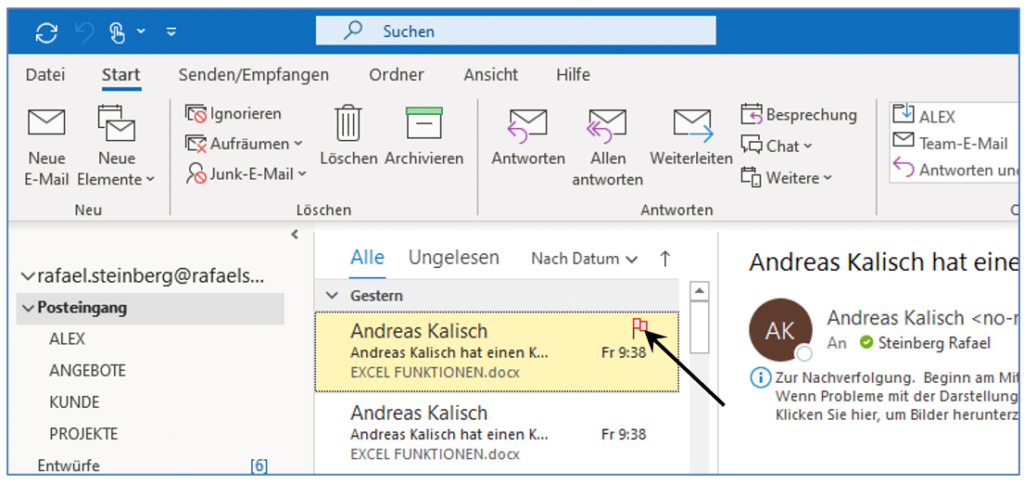Click the message list scrollbar up arrow
Viewport: 1024px width, 484px height.
click(x=699, y=290)
